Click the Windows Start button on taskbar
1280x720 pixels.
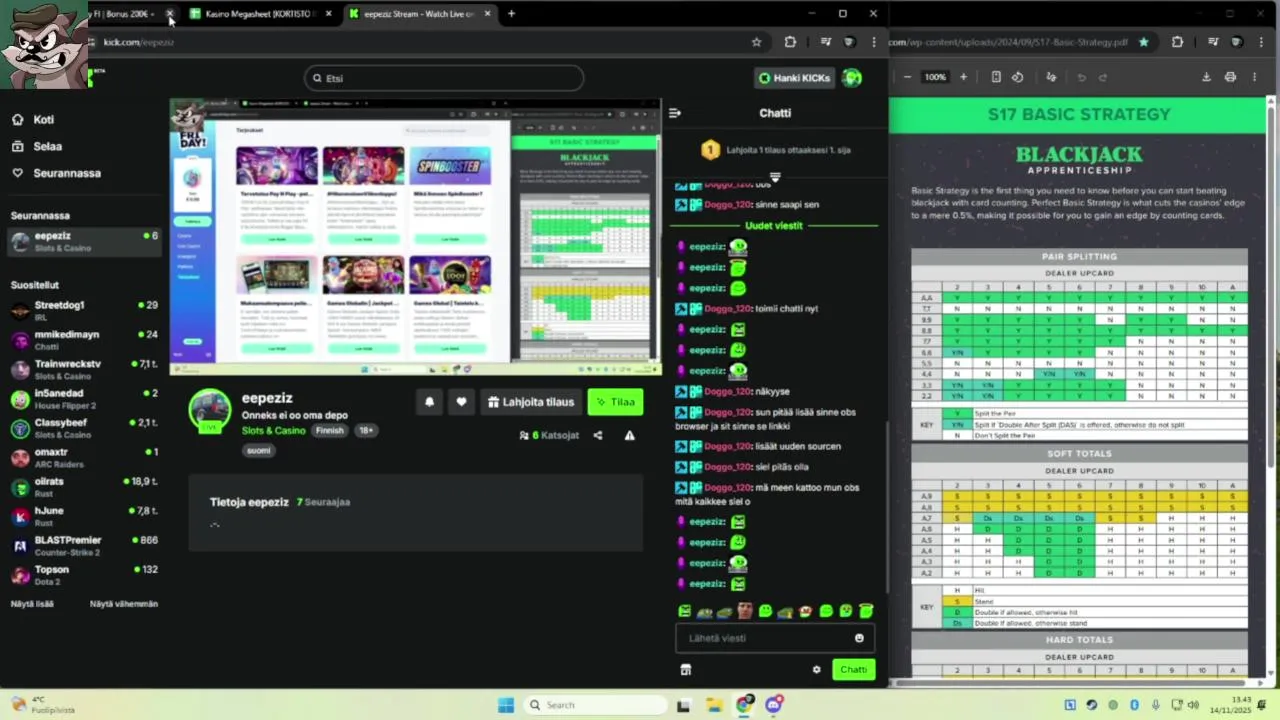pyautogui.click(x=506, y=705)
